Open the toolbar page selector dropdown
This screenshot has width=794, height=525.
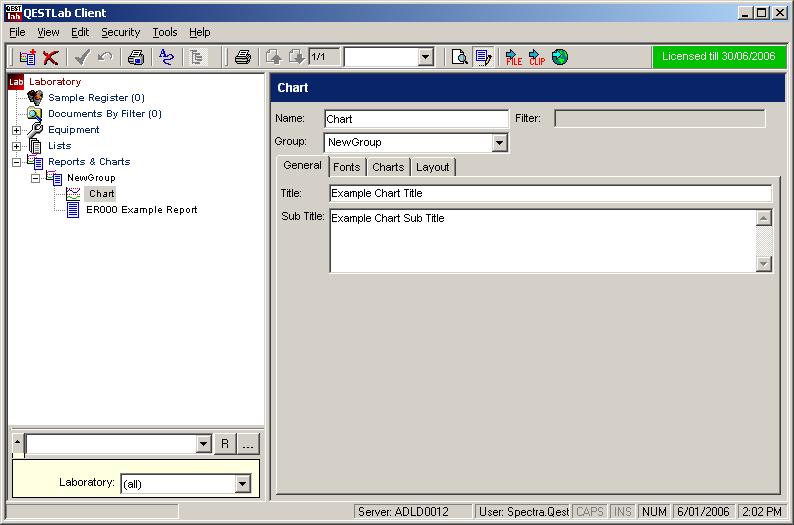(x=425, y=58)
